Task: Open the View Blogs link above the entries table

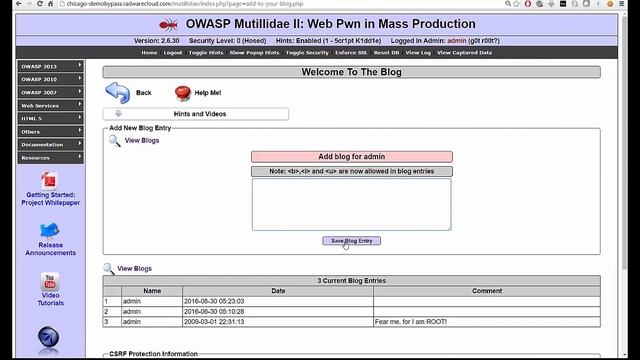Action: point(134,269)
